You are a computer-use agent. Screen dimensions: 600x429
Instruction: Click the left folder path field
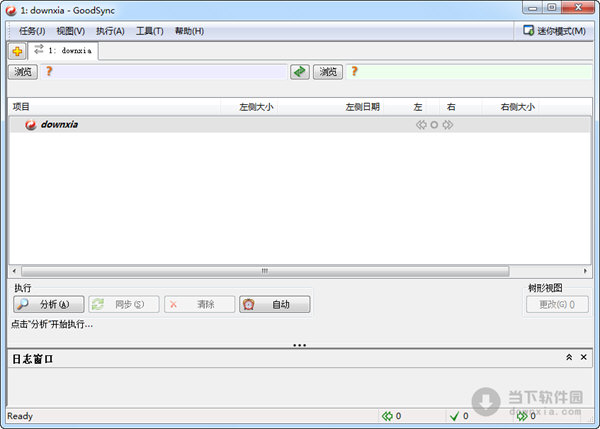tap(165, 72)
